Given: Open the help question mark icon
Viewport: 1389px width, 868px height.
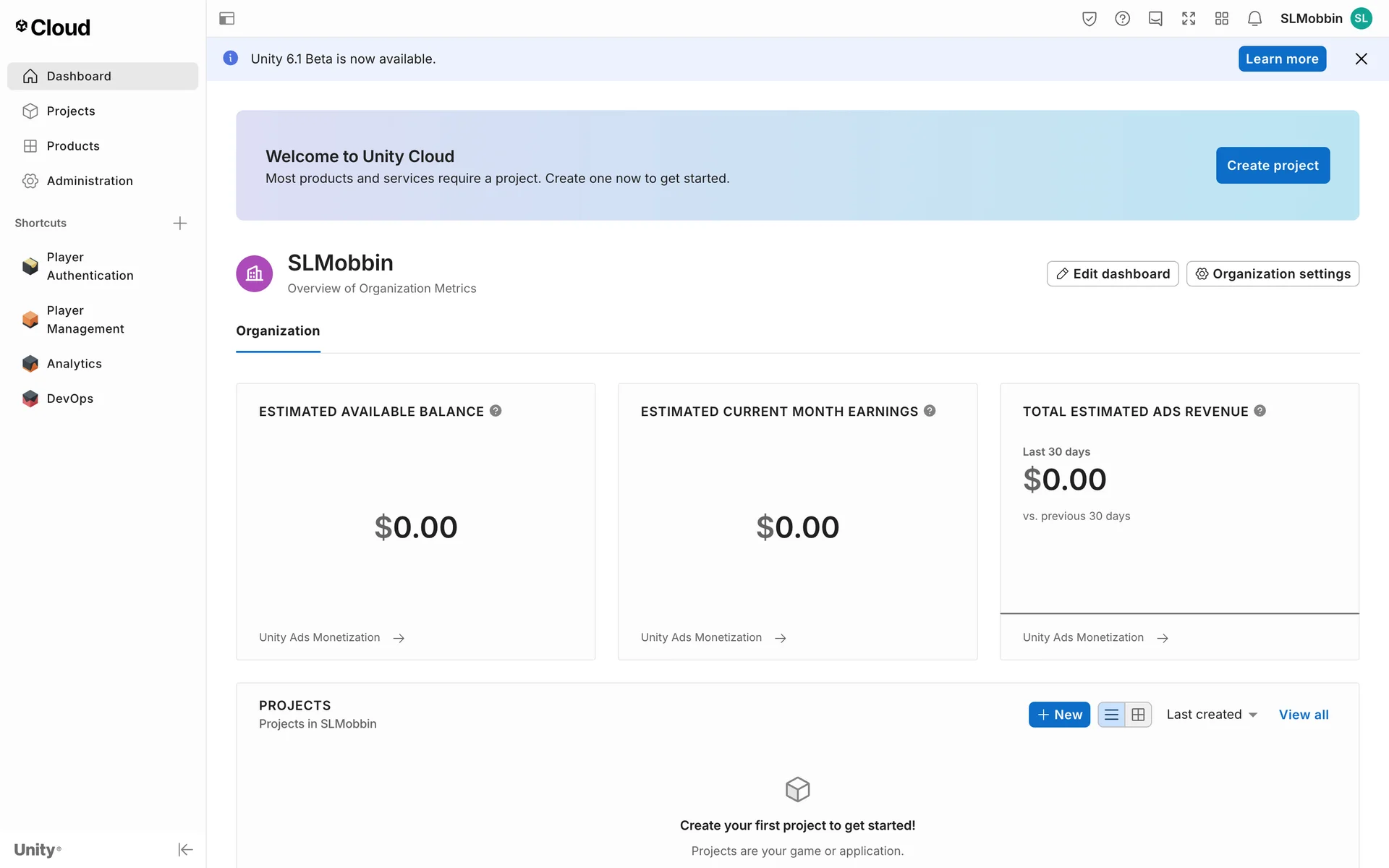Looking at the screenshot, I should (x=1122, y=19).
